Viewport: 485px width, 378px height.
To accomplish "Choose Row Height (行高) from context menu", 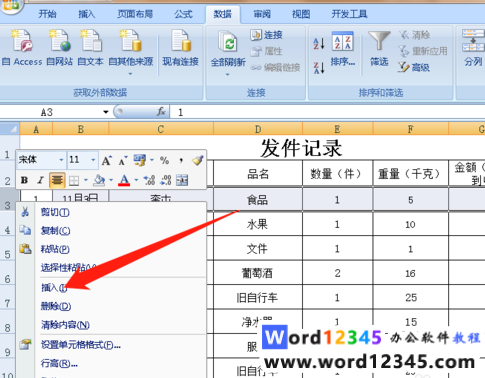I will coord(111,363).
